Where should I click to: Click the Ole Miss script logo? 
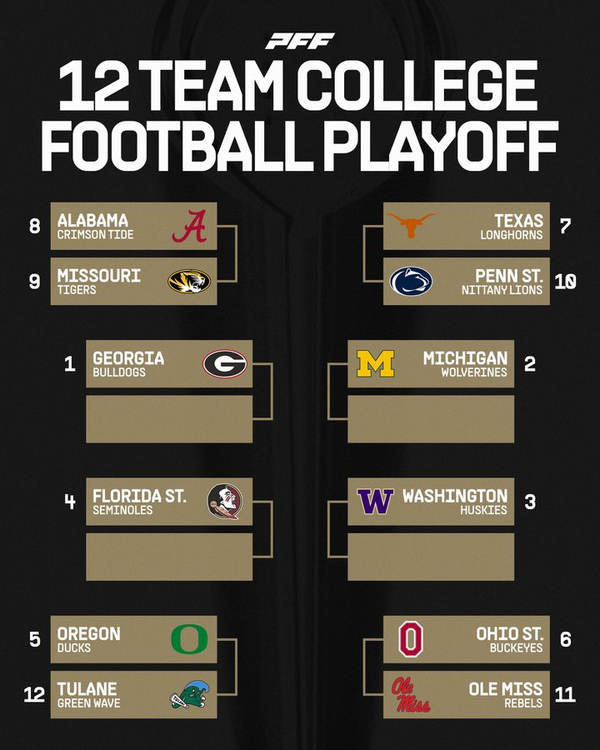411,694
